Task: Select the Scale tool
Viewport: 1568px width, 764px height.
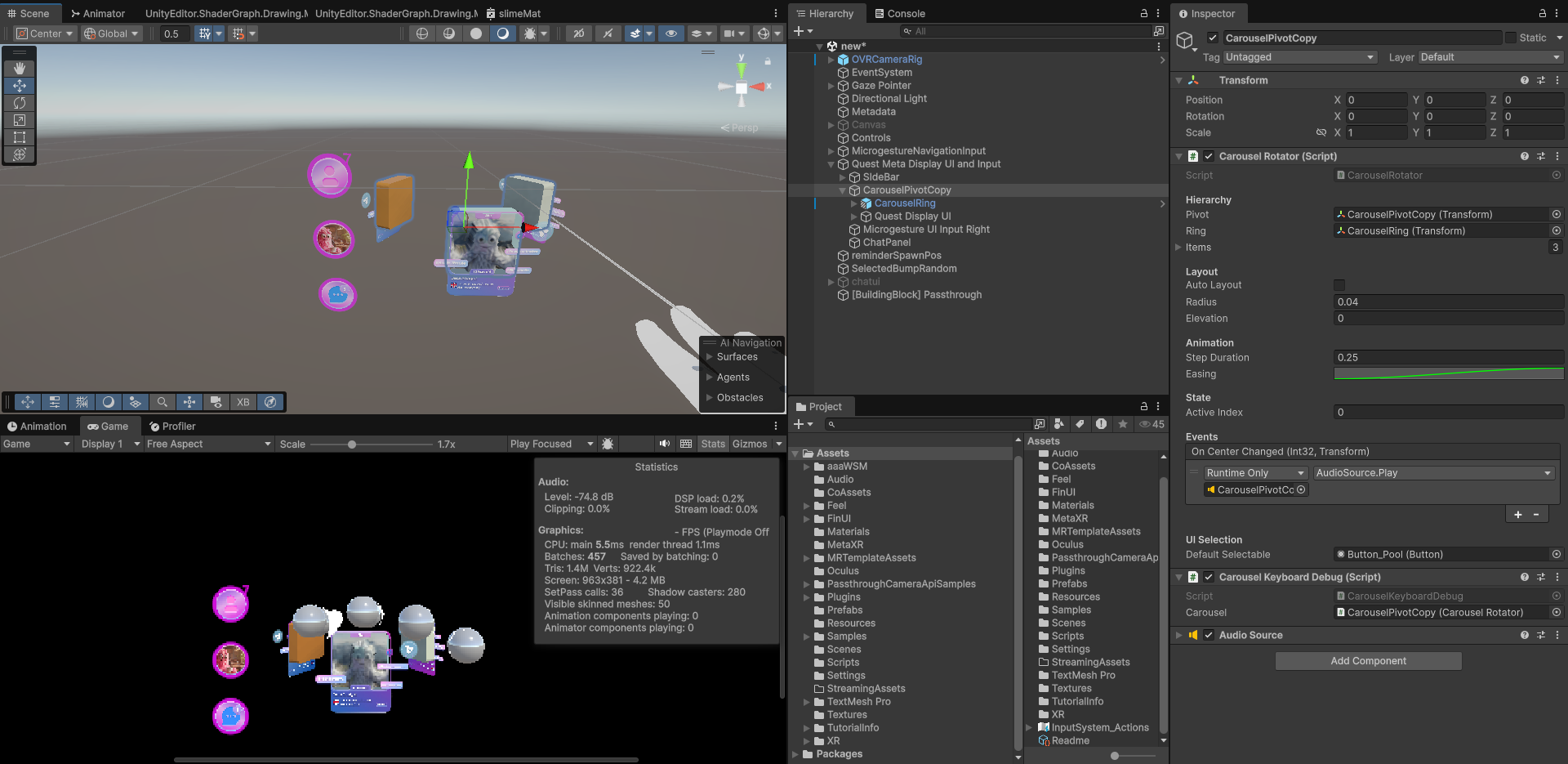Action: click(x=20, y=120)
